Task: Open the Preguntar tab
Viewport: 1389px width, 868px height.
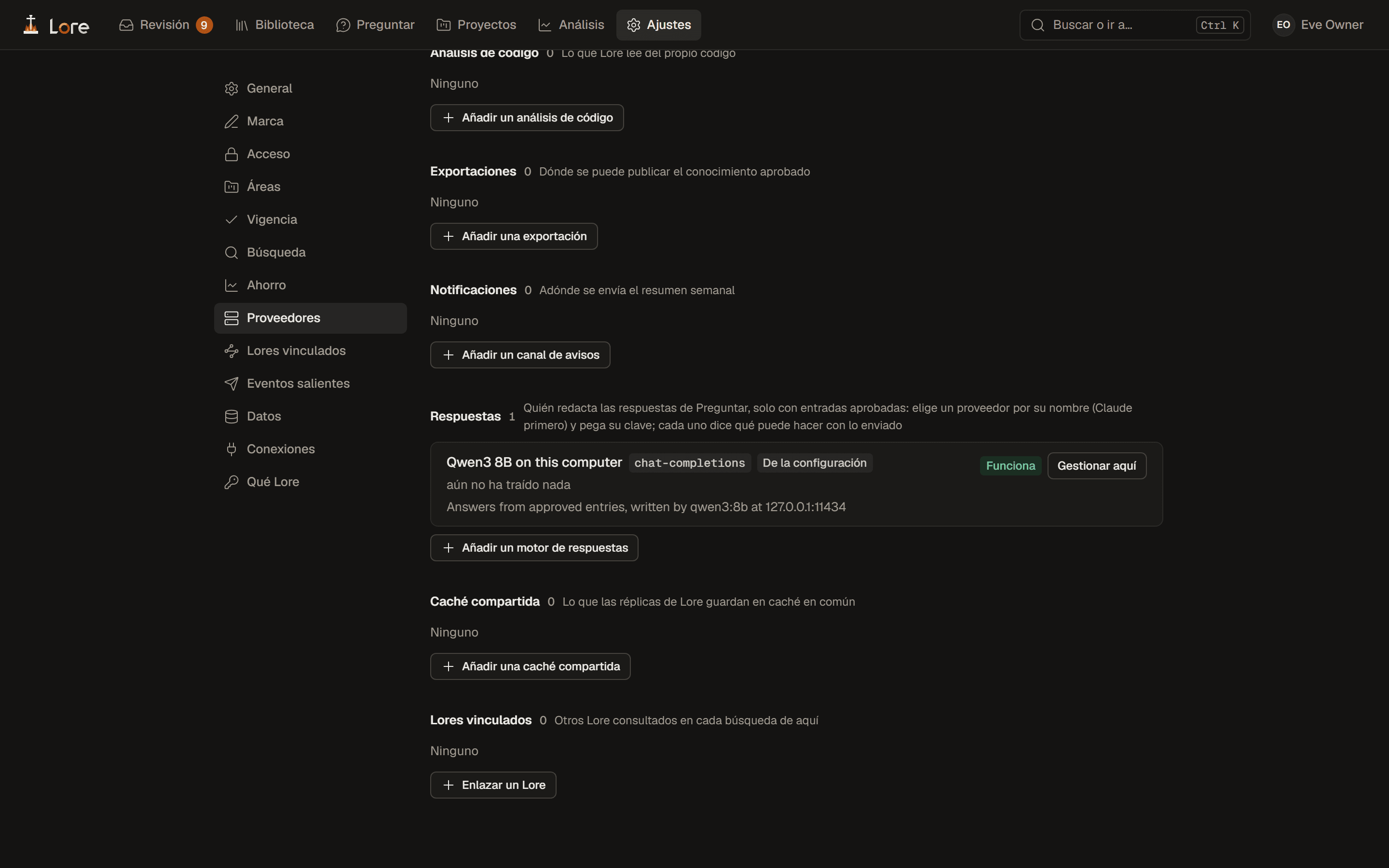Action: (375, 25)
